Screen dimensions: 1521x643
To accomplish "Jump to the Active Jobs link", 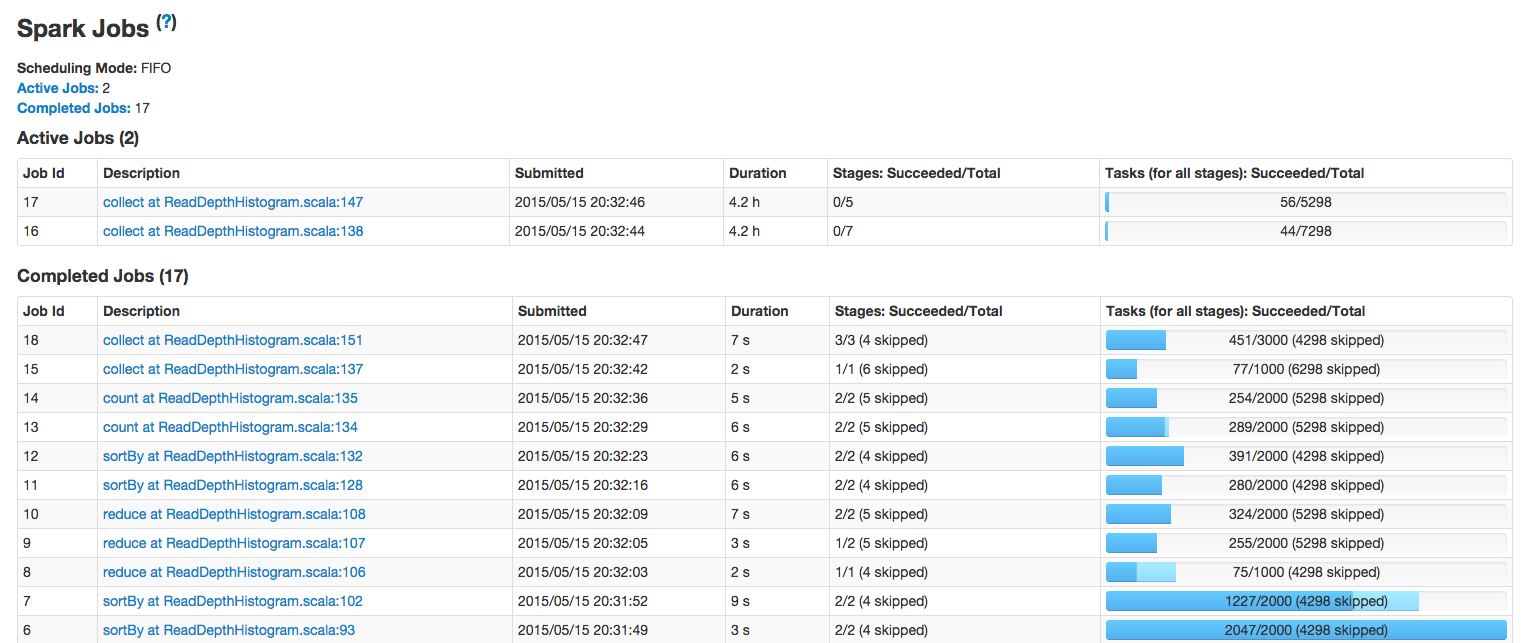I will tap(58, 88).
